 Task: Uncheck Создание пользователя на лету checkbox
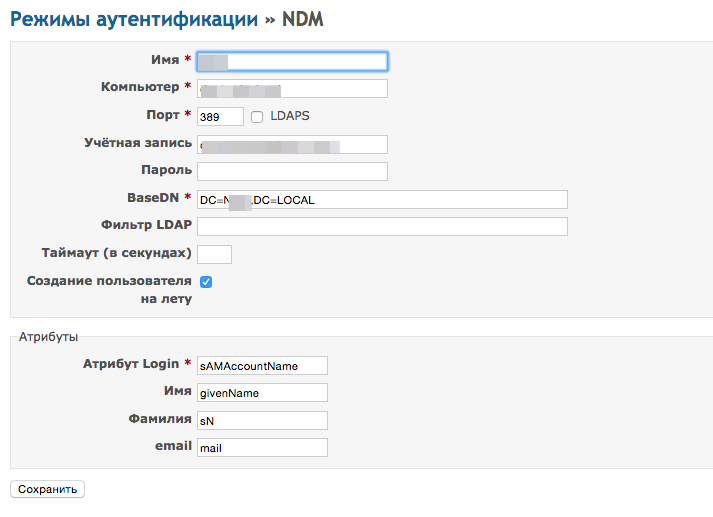(206, 282)
